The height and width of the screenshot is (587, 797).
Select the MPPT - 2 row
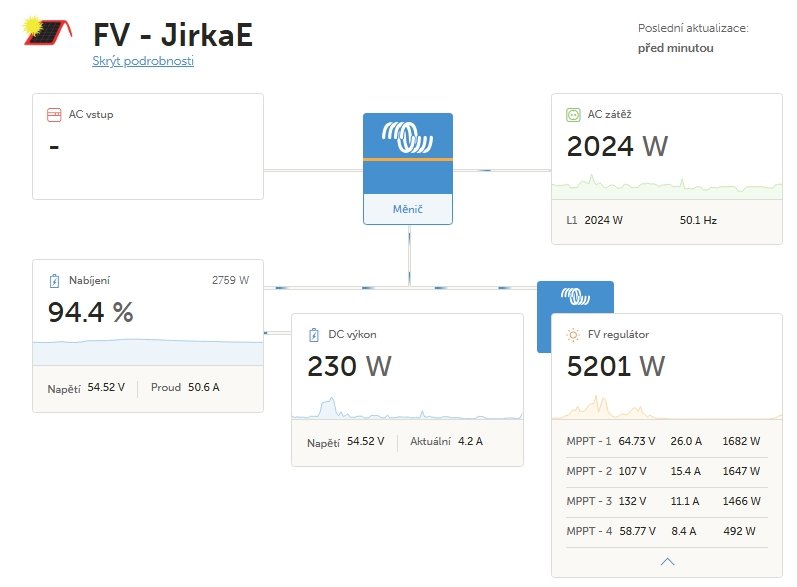tap(667, 471)
